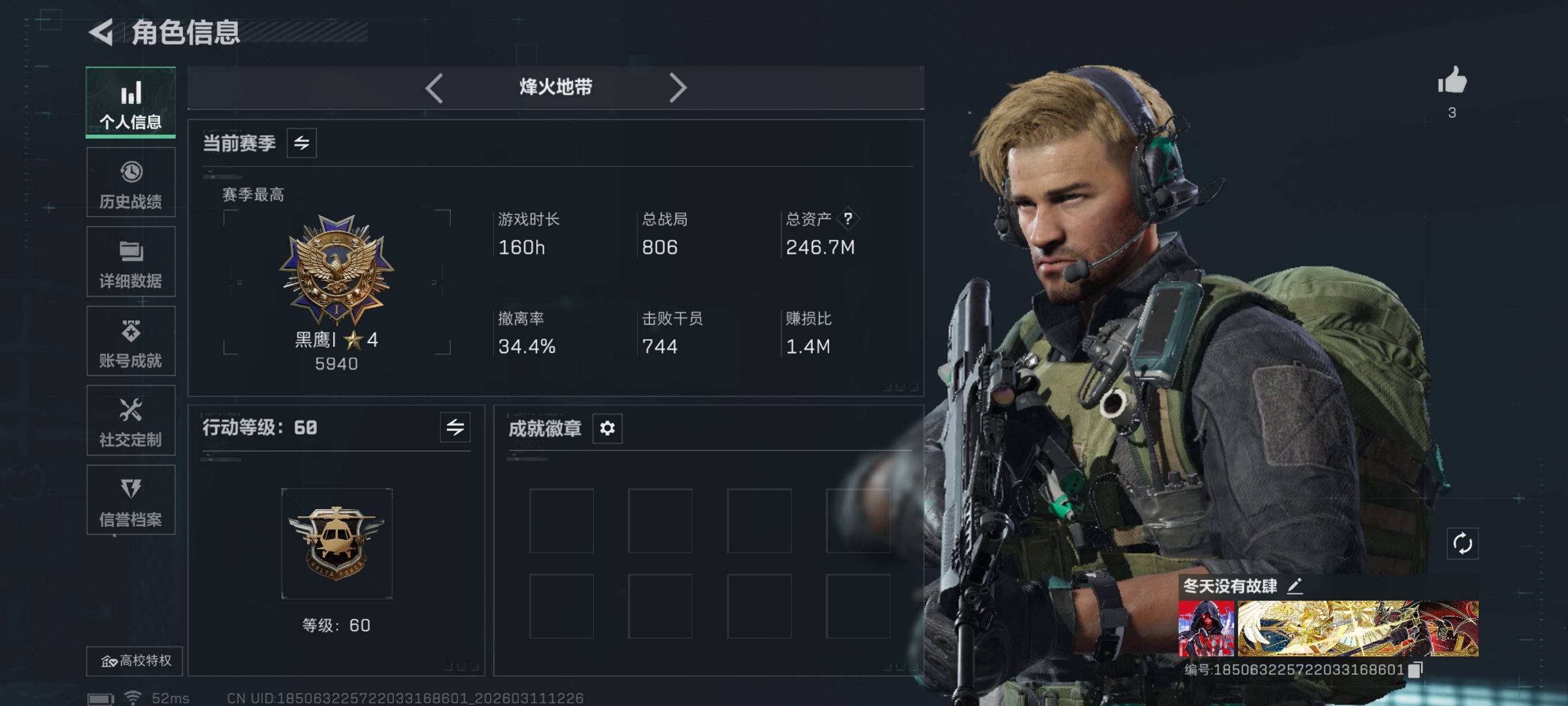
Task: Click the first empty achievement badge slot
Action: (561, 520)
